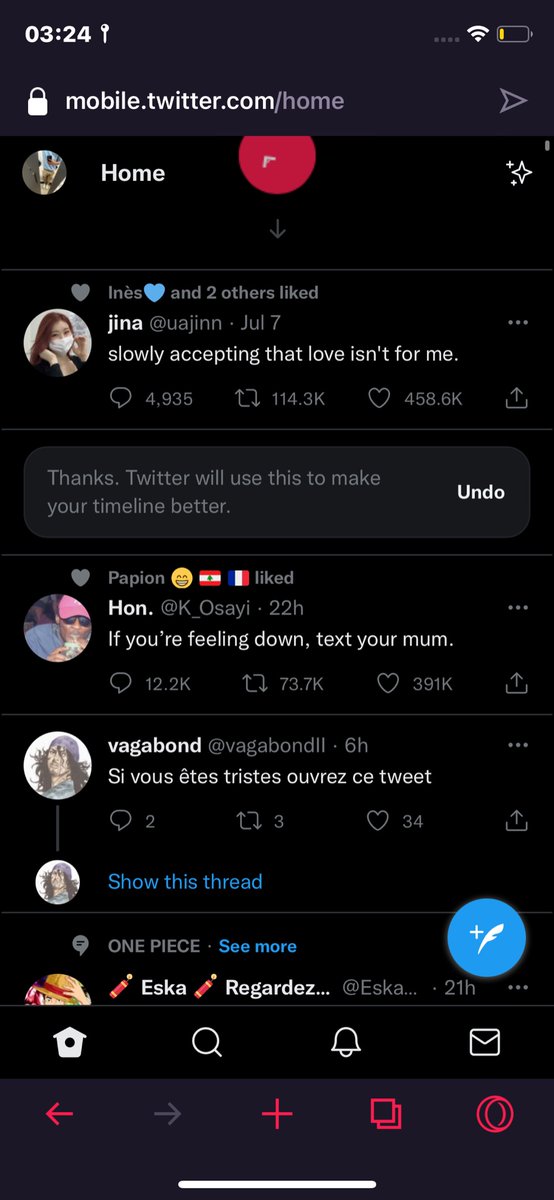Share vagabond's tweet with the upload icon
Viewport: 554px width, 1200px height.
pyautogui.click(x=516, y=820)
